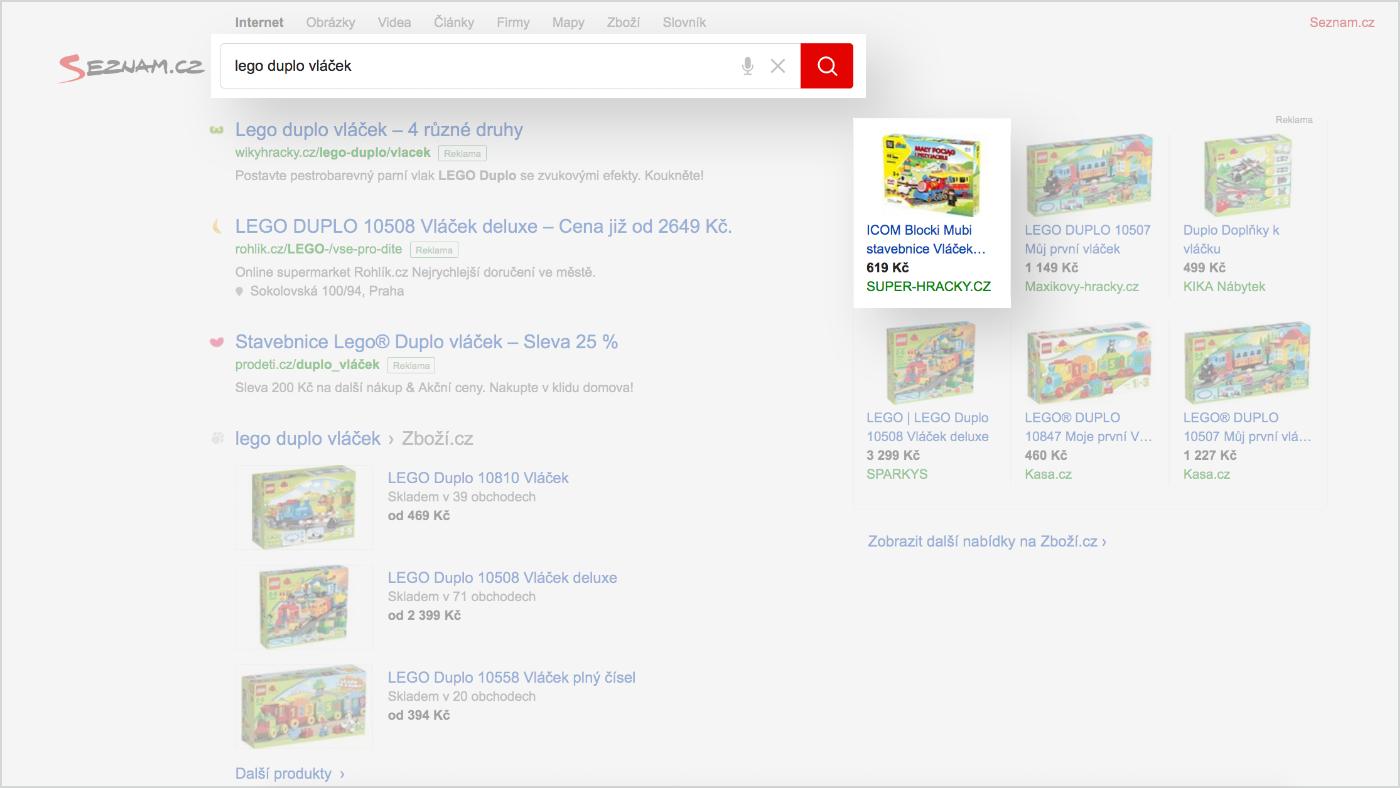Click the microphone voice search icon
The image size is (1400, 788).
(747, 66)
